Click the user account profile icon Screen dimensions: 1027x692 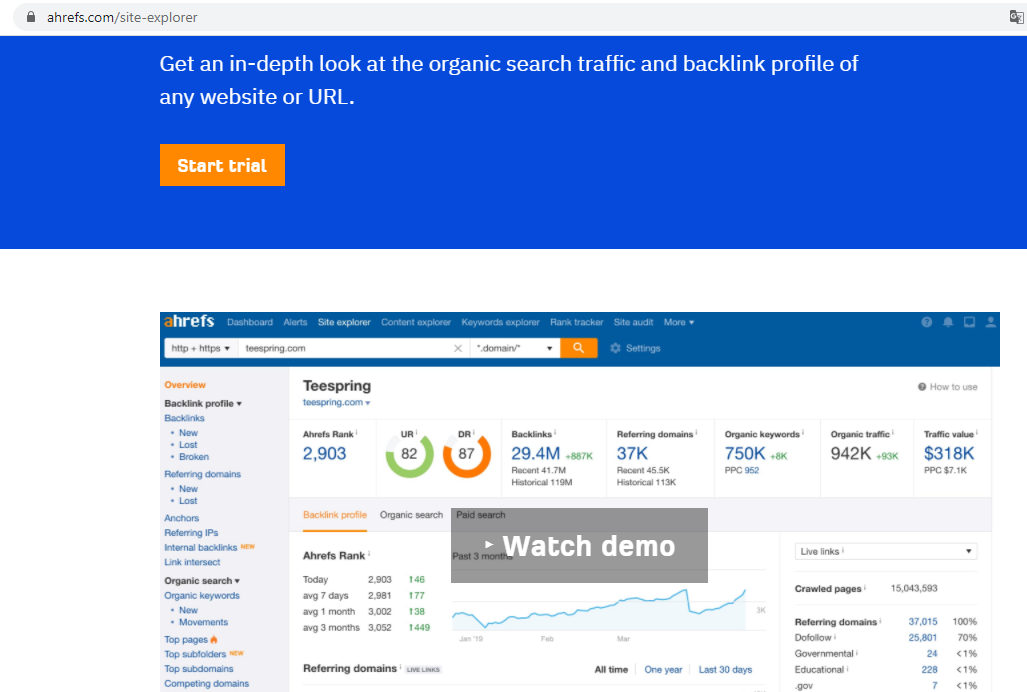click(990, 322)
